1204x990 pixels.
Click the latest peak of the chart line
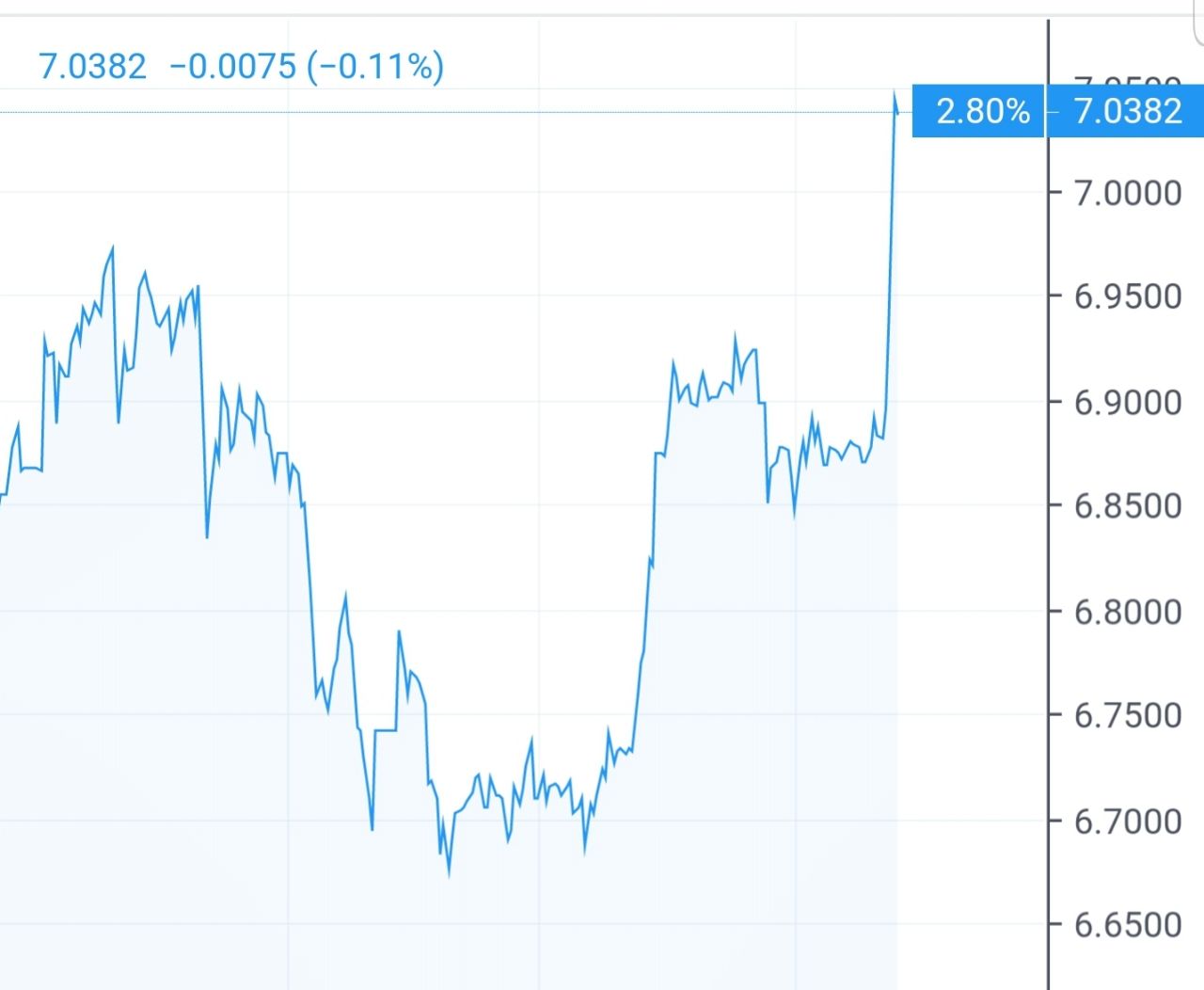tap(895, 93)
